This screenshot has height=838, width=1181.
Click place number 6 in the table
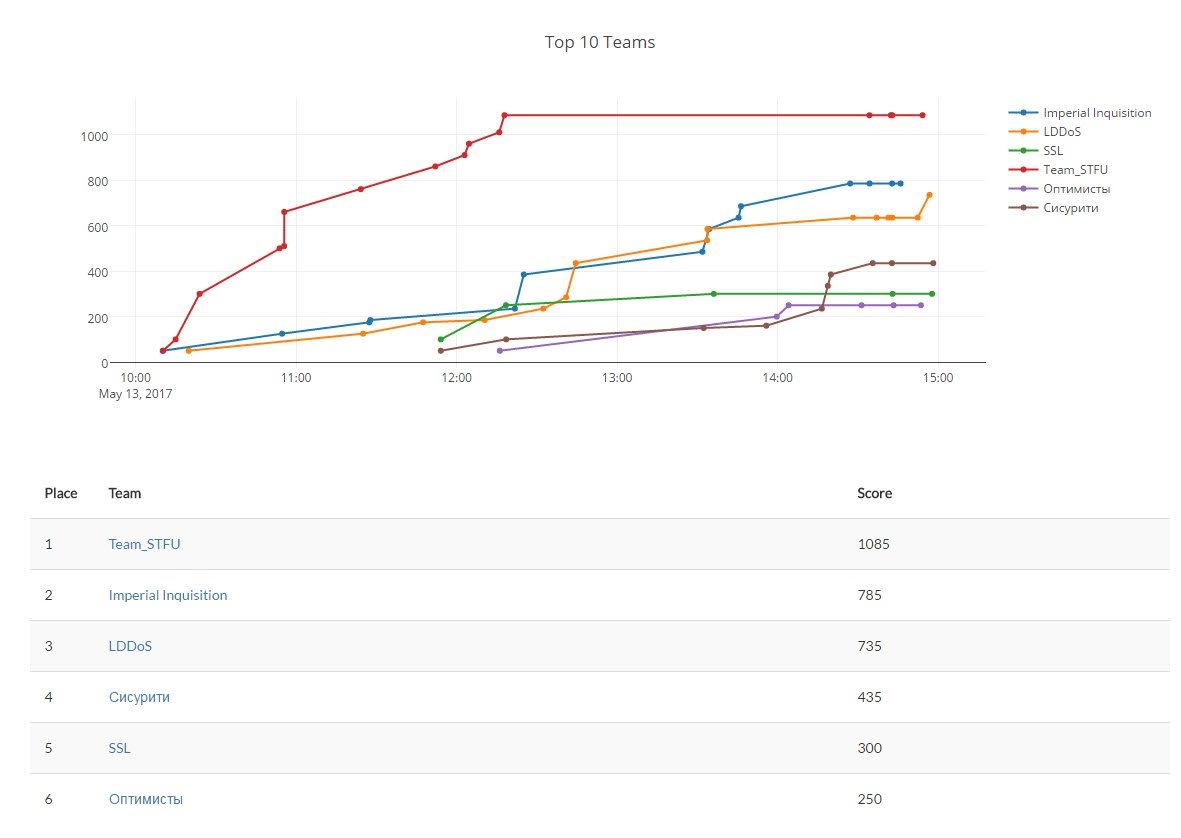49,799
